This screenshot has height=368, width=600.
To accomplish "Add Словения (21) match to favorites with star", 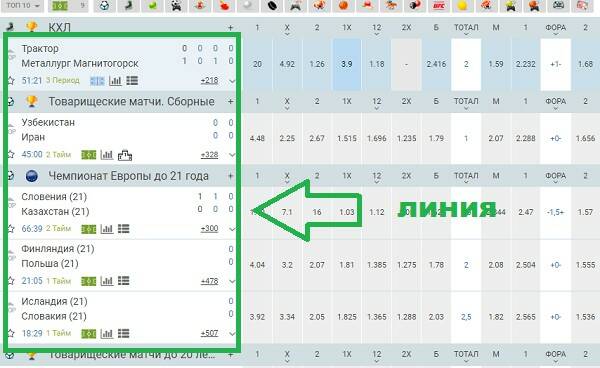I will [11, 229].
